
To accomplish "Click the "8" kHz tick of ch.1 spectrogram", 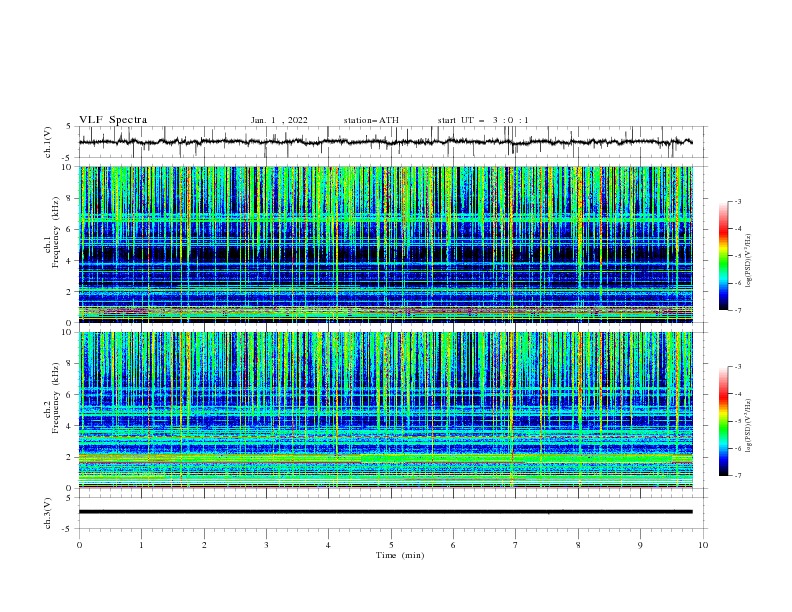I will coord(71,198).
